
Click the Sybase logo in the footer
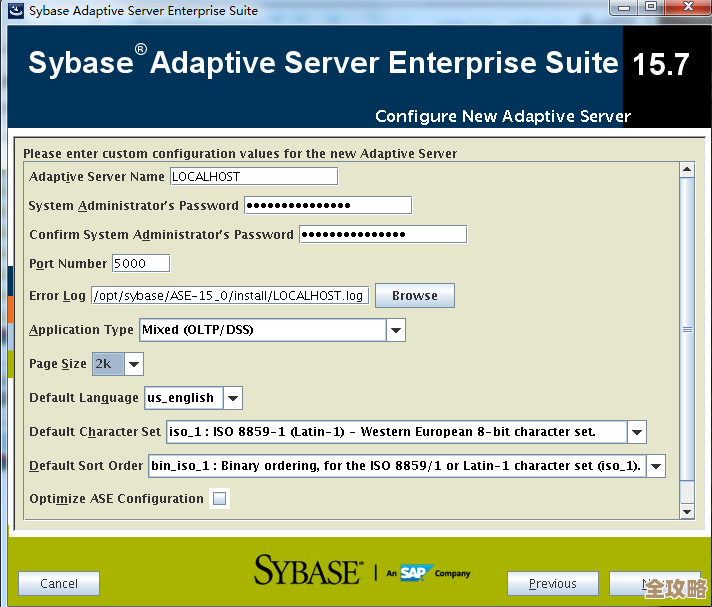(307, 571)
